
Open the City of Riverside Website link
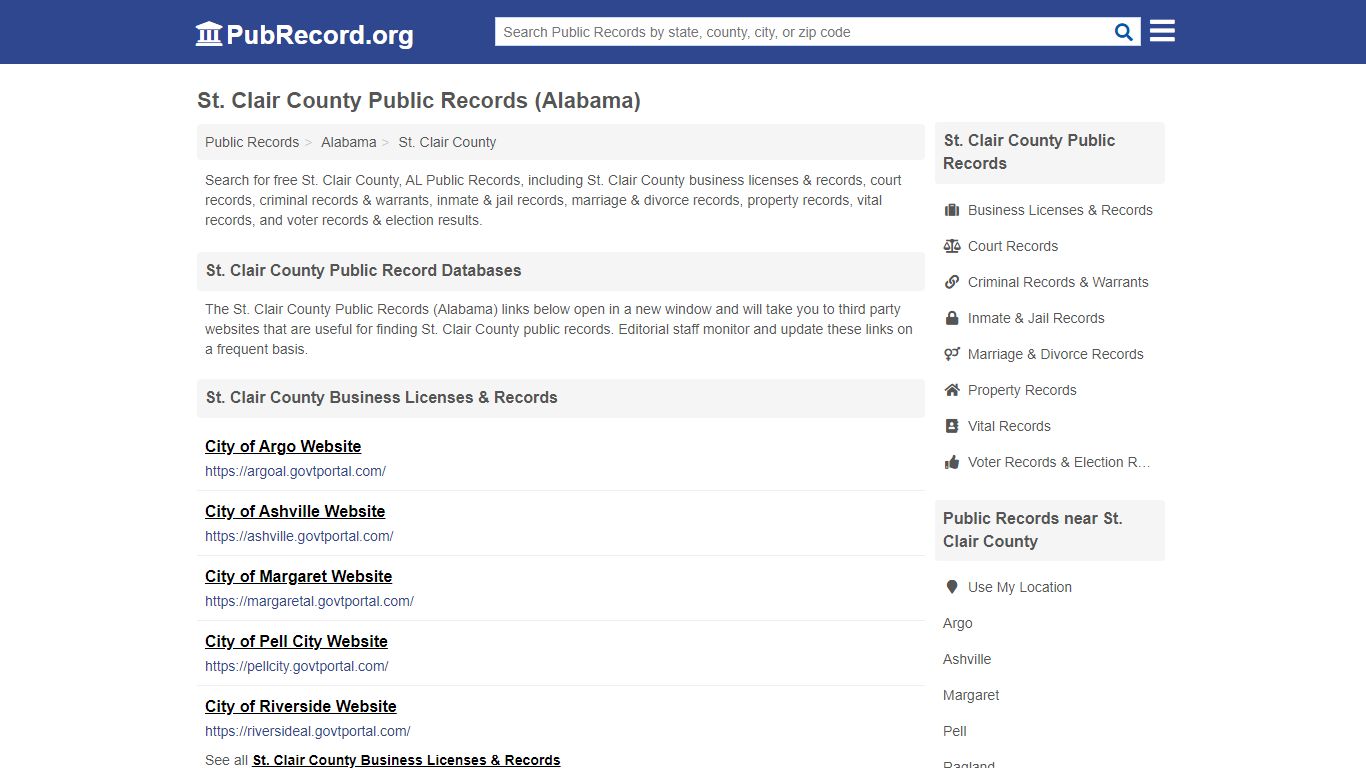pos(301,706)
